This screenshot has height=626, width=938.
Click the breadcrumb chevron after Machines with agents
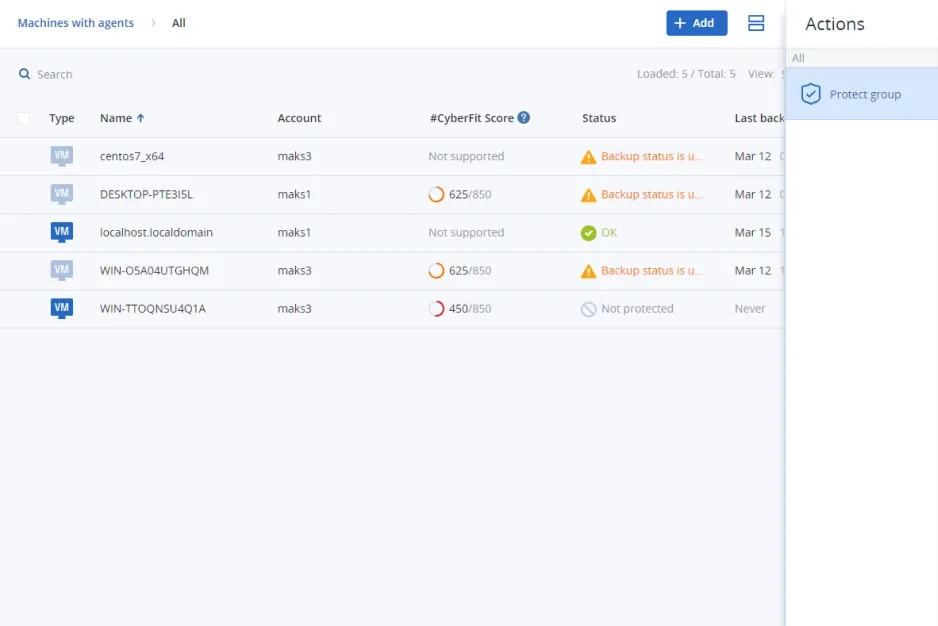coord(153,23)
